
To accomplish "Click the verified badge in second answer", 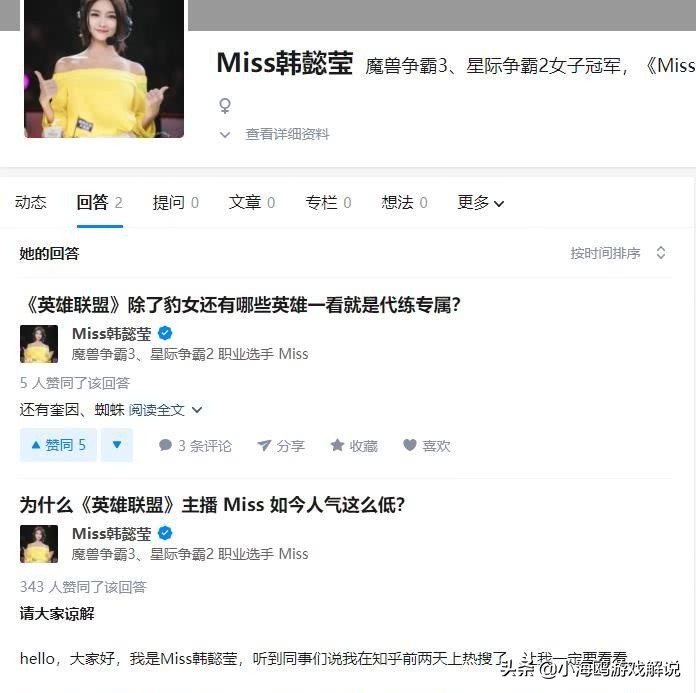I will 165,533.
